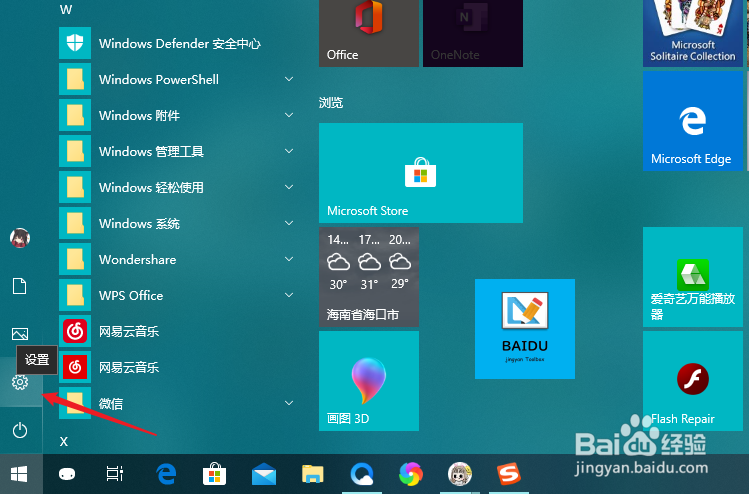
Task: Launch the Flash Repair tile
Action: (693, 381)
